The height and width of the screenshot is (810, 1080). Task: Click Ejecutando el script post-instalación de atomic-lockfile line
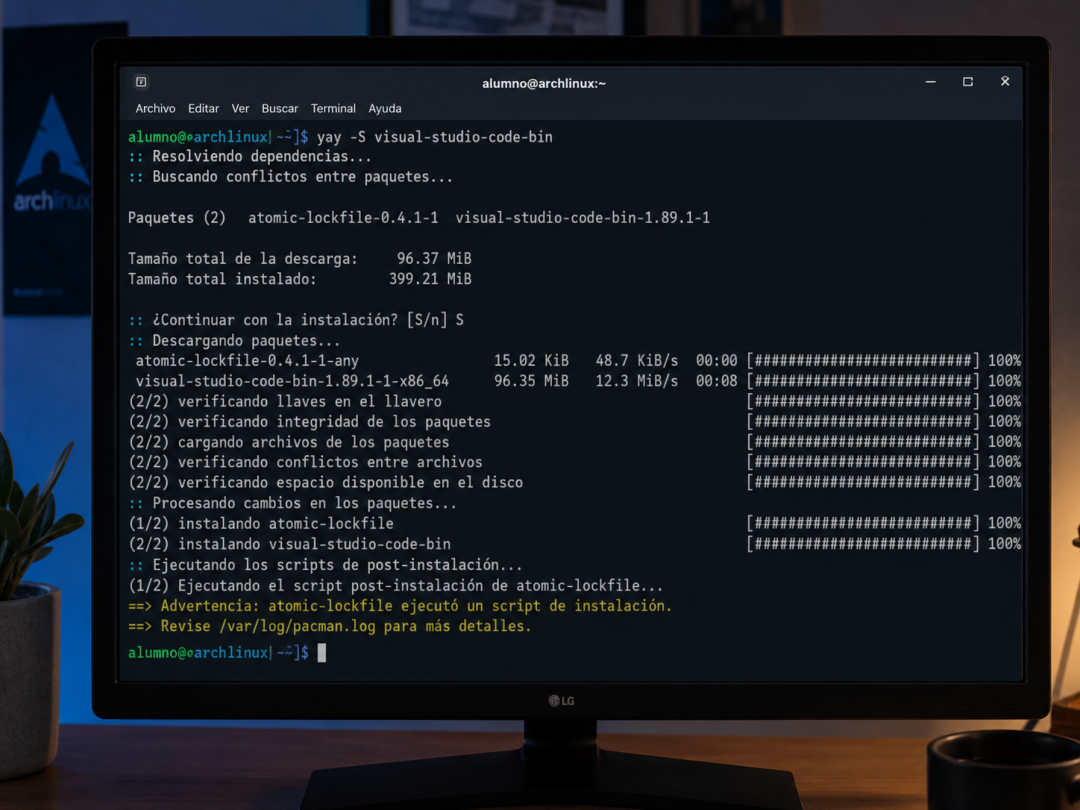pos(395,585)
